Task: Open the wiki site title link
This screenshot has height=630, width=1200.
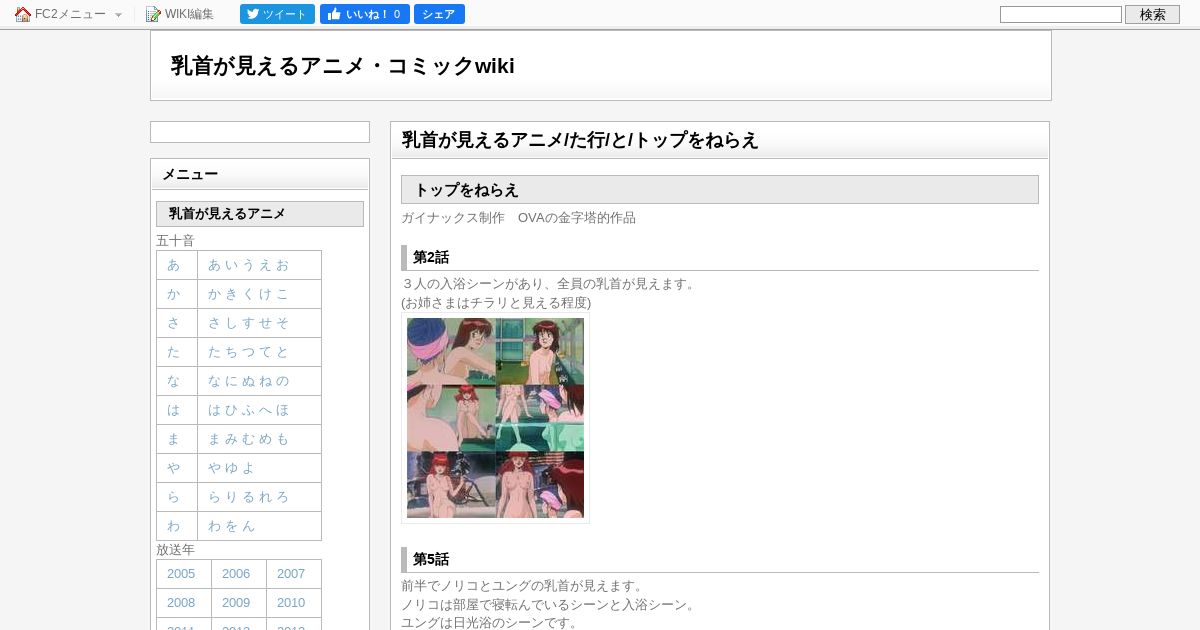Action: tap(342, 66)
